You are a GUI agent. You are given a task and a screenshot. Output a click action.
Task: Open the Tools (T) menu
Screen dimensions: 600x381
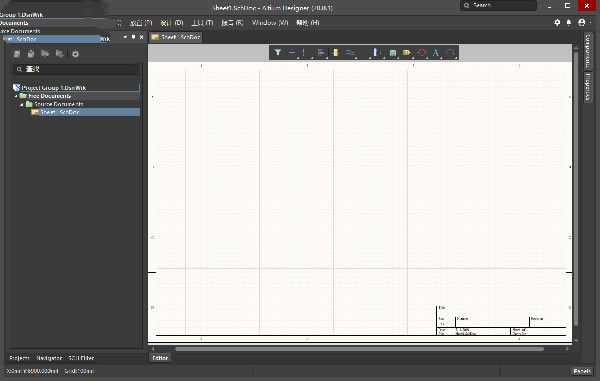click(202, 23)
